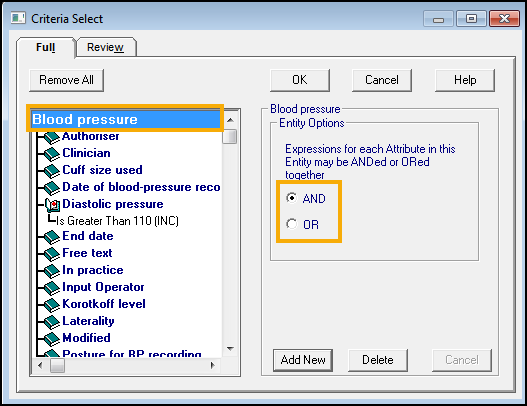Switch to the Review tab
This screenshot has height=406, width=527.
click(x=105, y=47)
